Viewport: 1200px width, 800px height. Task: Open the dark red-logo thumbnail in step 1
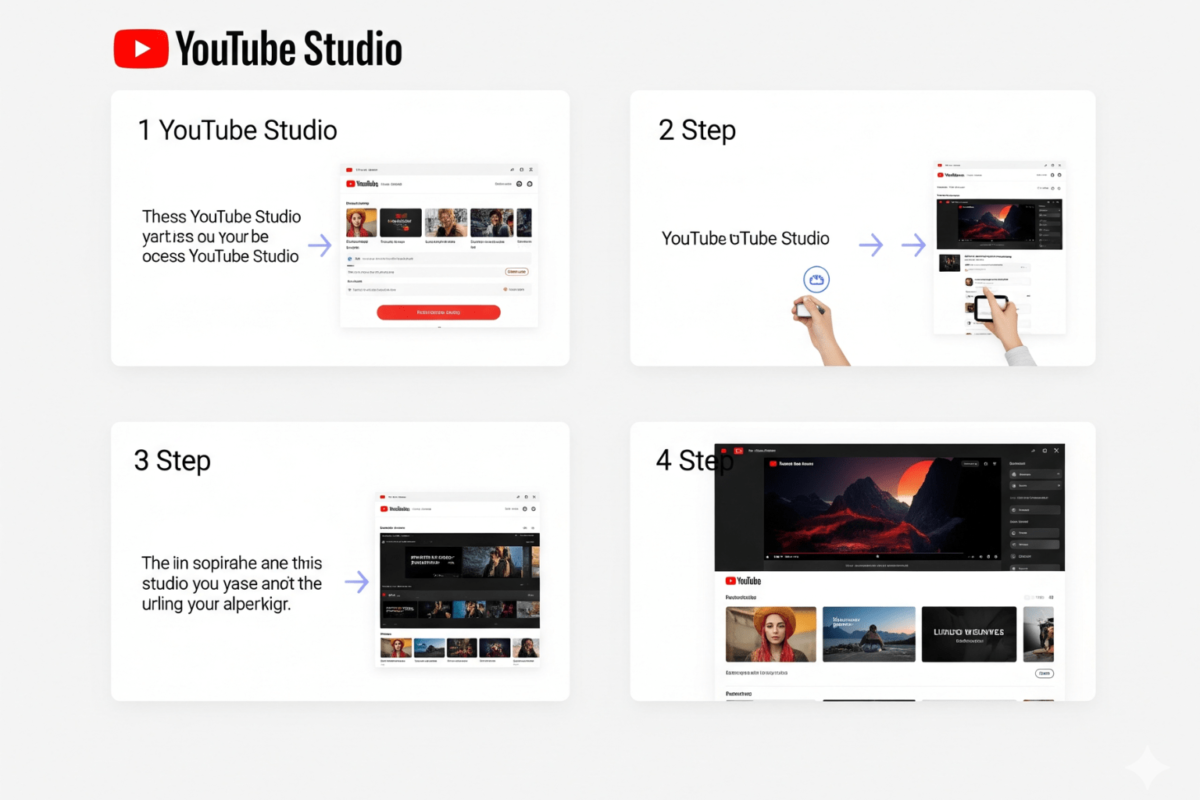[x=401, y=223]
